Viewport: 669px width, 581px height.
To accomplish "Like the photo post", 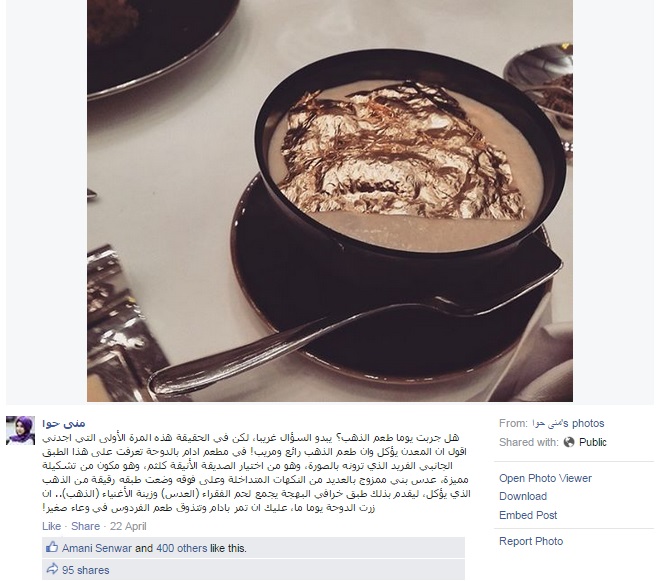I will tap(51, 526).
